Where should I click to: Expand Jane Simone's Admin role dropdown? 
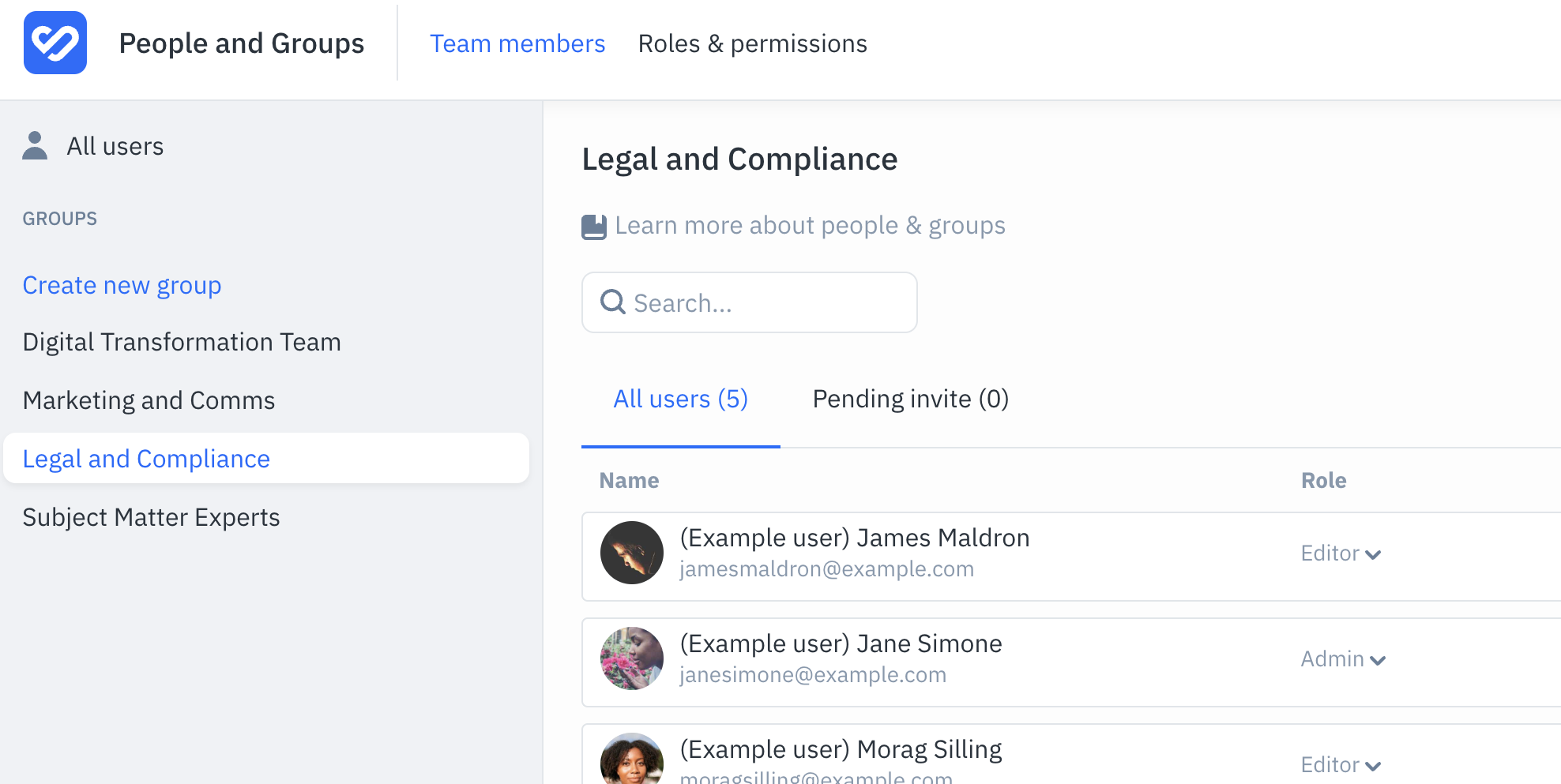(1343, 659)
